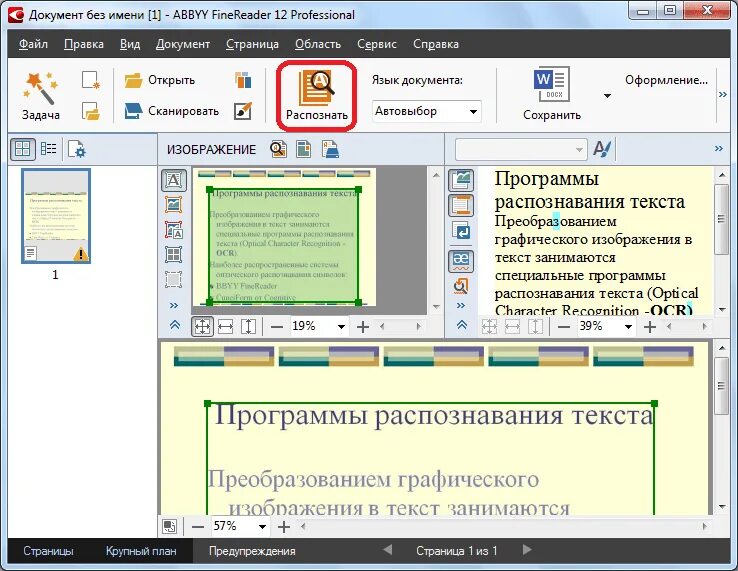Toggle show pictures in Text panel
738x571 pixels.
[x=461, y=180]
